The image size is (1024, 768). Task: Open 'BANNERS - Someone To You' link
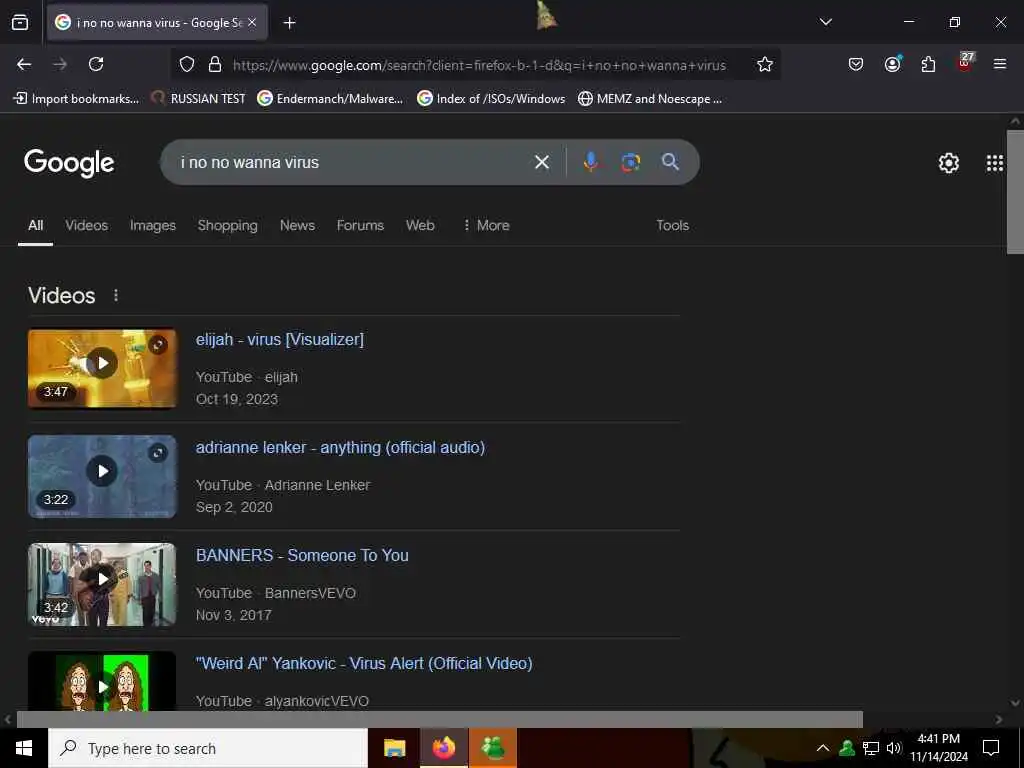302,555
